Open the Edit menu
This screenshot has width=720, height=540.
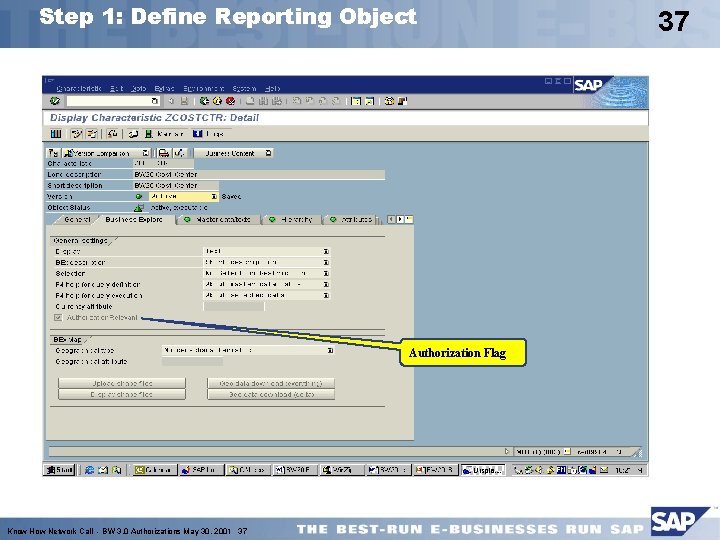[117, 89]
